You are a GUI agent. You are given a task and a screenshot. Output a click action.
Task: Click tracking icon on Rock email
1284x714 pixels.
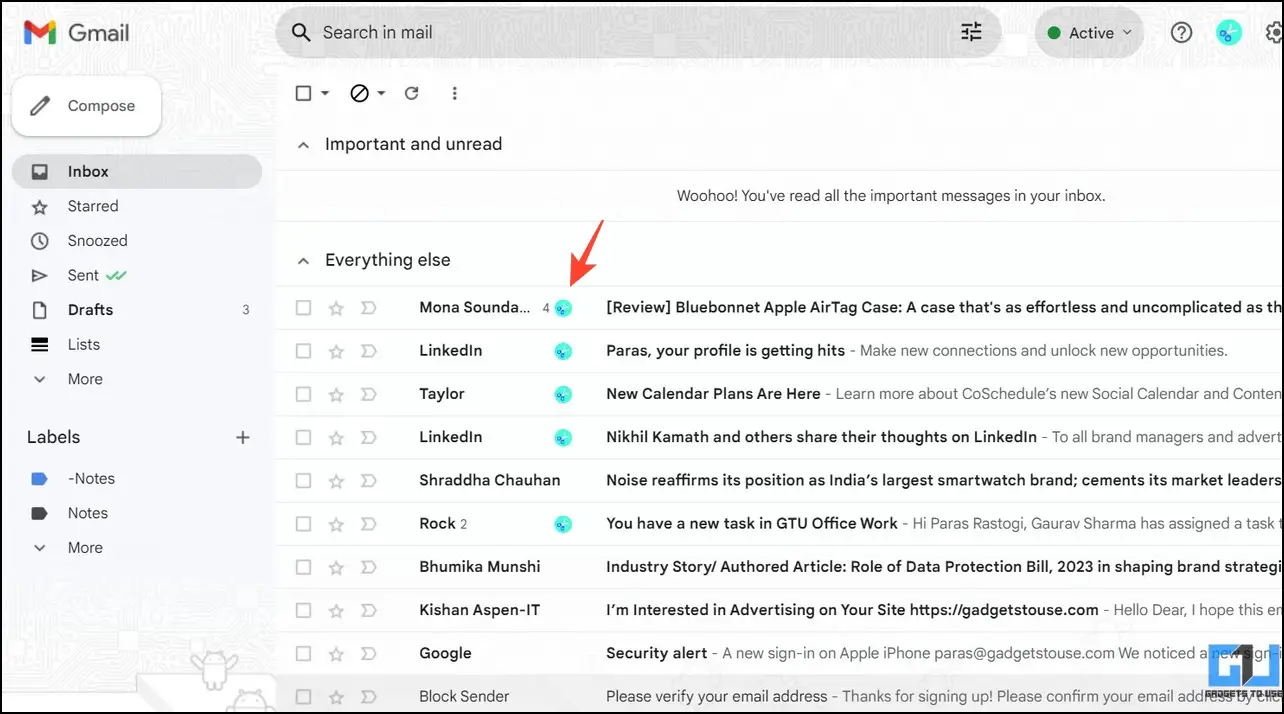[563, 524]
